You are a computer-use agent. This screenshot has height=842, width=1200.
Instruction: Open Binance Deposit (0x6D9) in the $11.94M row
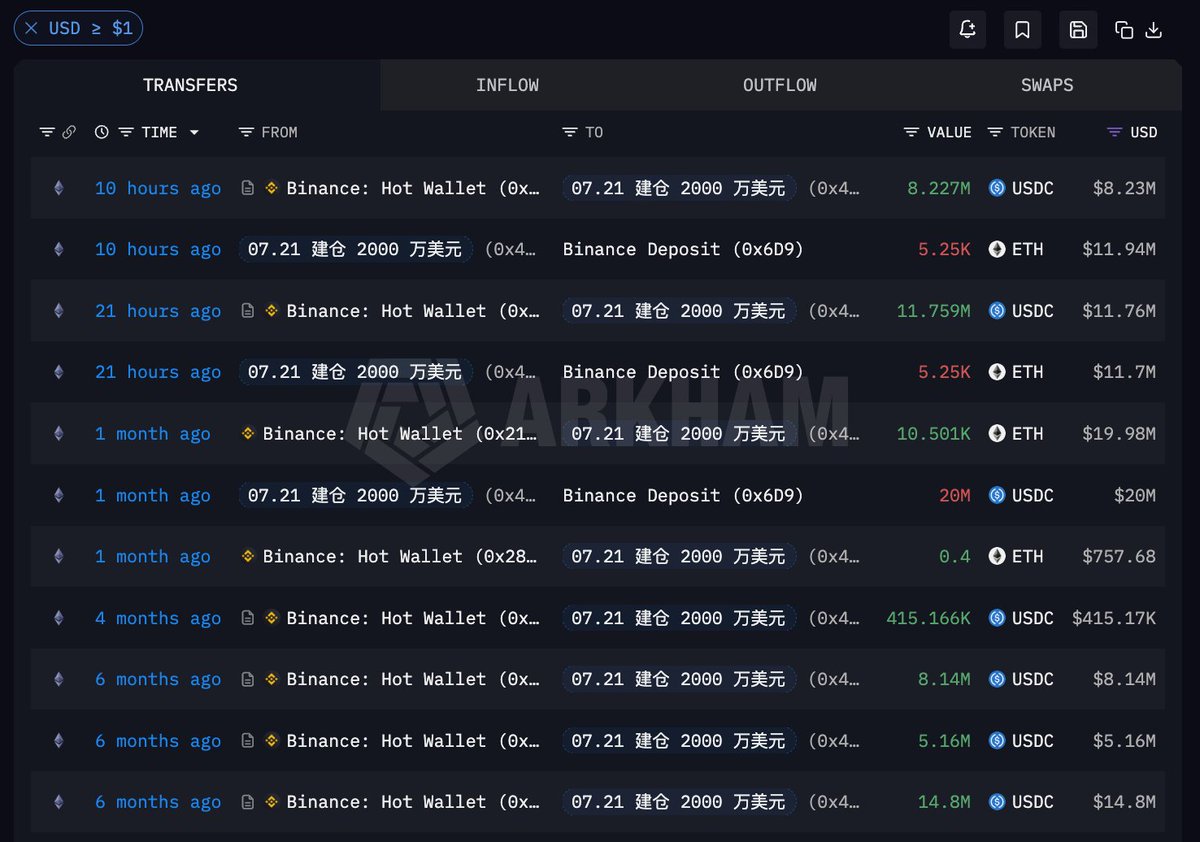tap(683, 249)
